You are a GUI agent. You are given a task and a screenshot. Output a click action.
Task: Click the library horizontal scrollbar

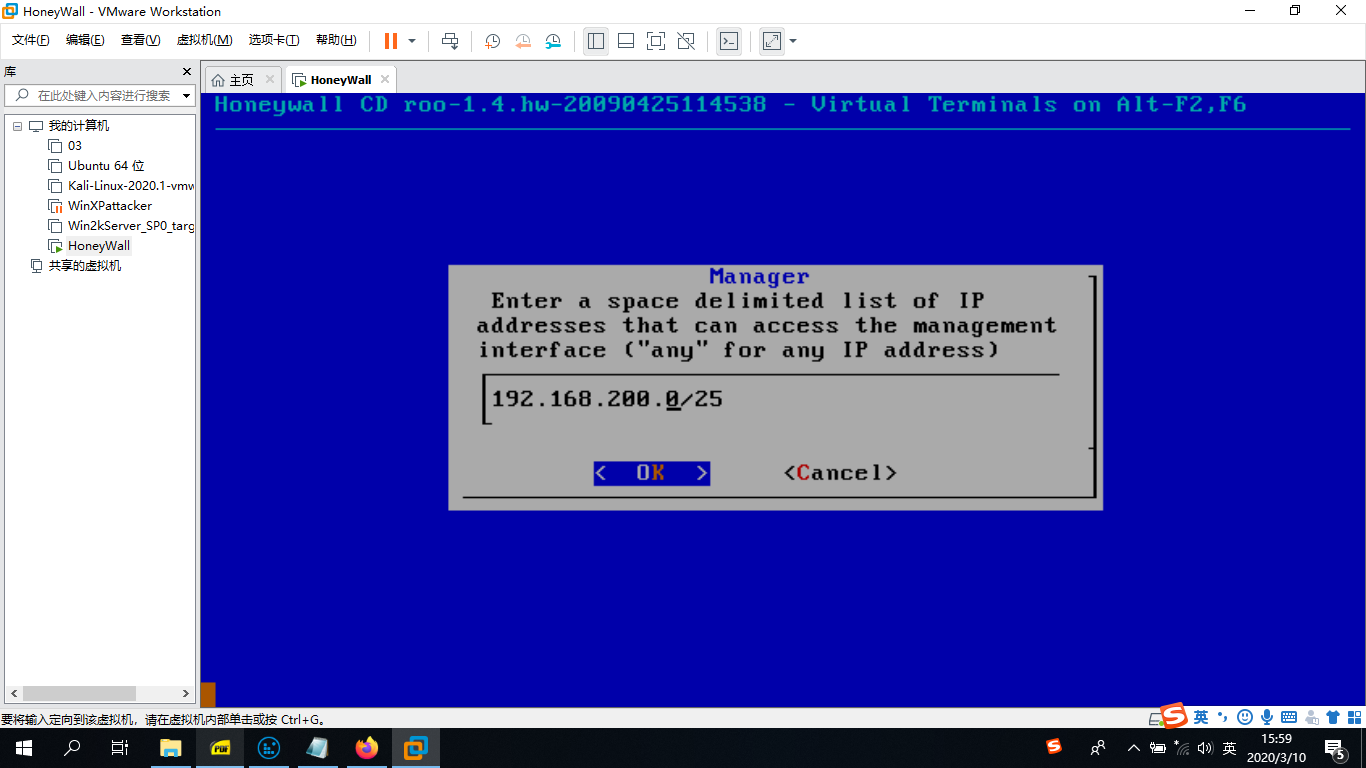79,693
